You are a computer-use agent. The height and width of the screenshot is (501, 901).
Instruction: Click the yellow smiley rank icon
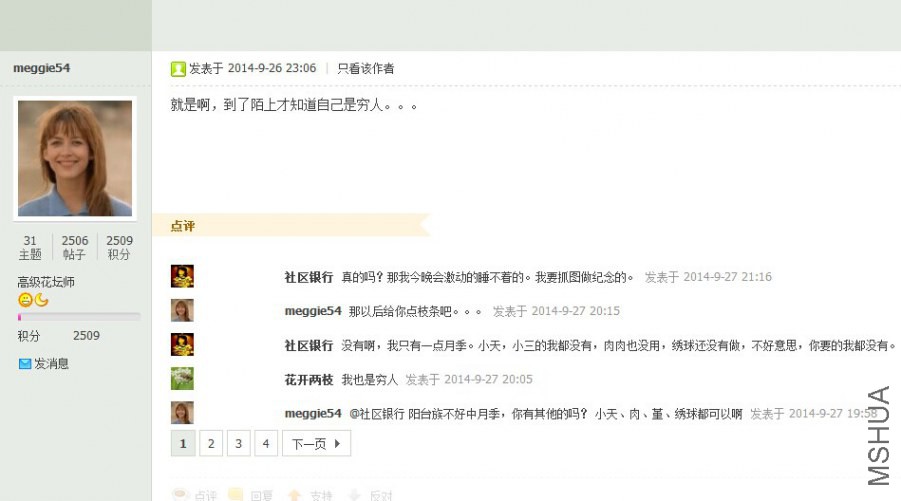[25, 300]
